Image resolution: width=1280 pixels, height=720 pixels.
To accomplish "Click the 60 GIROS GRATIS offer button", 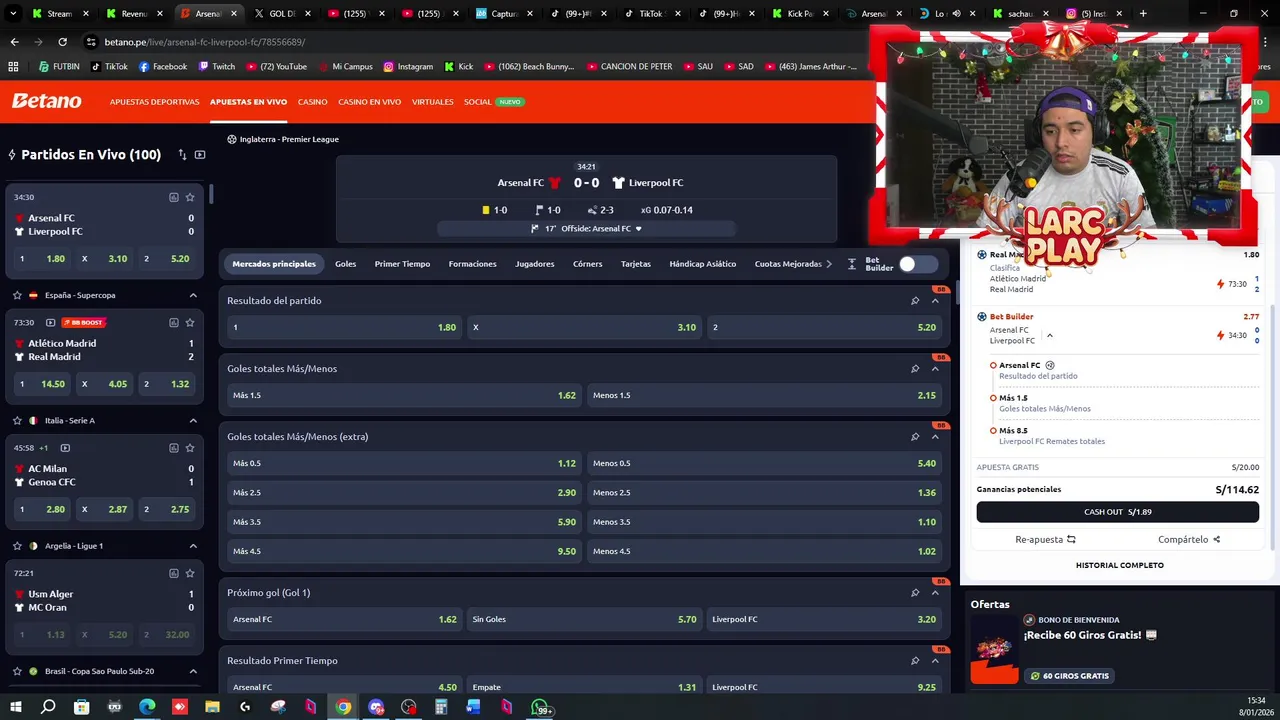I will (x=1070, y=676).
